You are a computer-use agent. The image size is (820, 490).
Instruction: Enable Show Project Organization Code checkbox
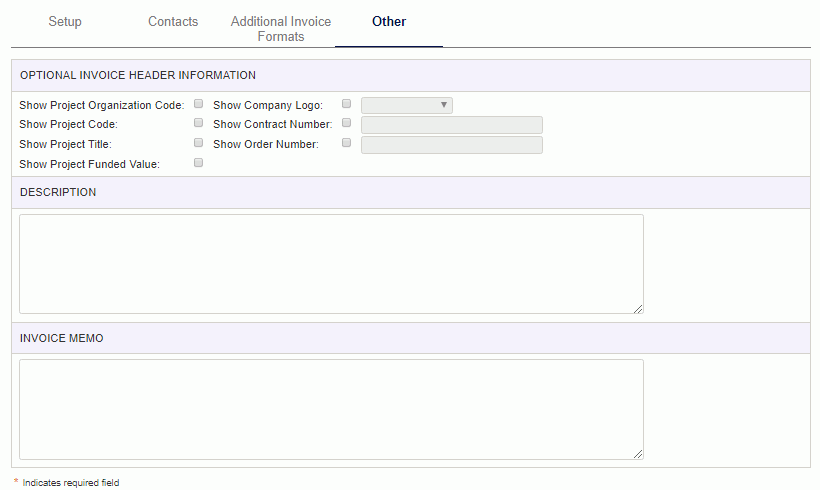click(198, 104)
